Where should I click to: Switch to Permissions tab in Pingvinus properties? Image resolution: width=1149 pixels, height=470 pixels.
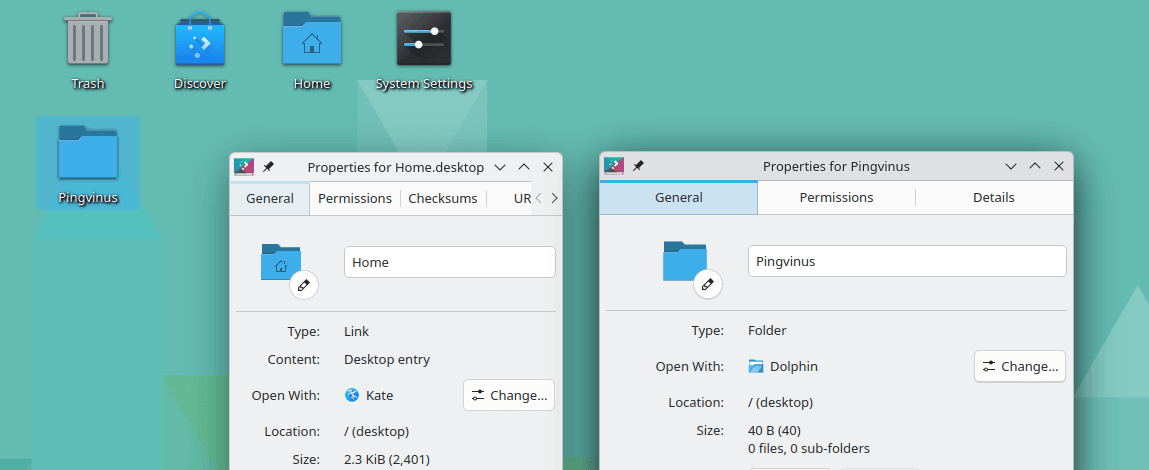point(836,197)
